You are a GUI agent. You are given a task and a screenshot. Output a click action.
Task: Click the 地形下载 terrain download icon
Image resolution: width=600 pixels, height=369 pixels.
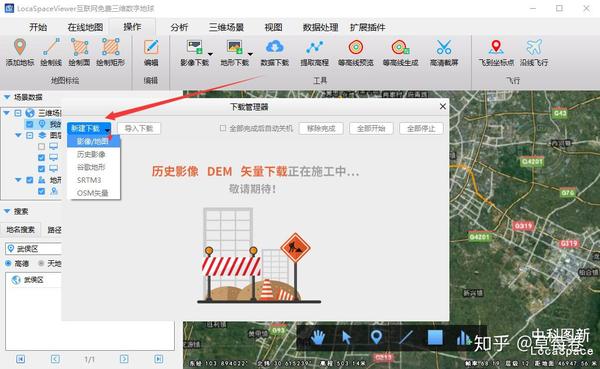(235, 47)
